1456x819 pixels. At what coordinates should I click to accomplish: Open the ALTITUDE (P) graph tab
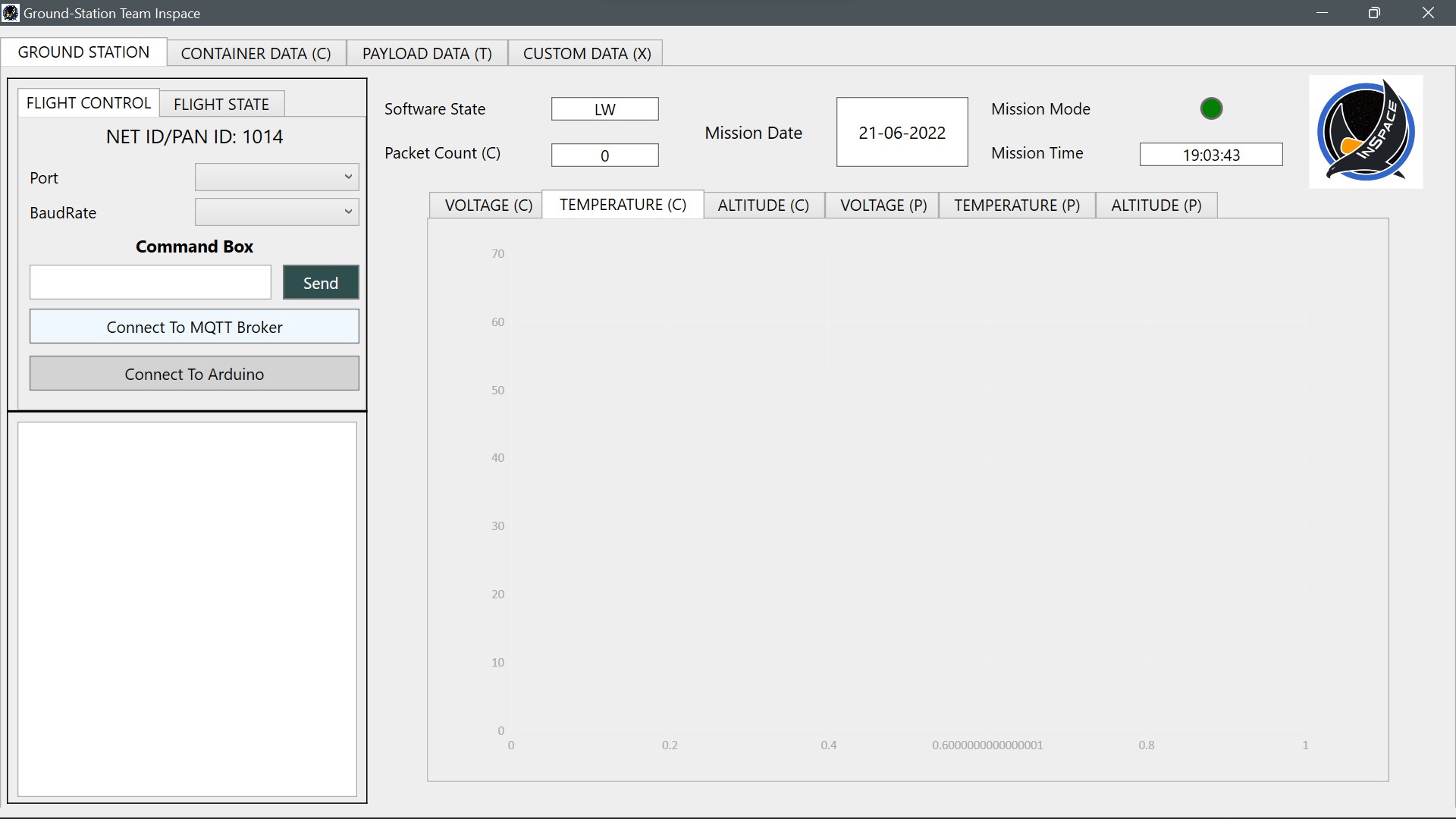1156,206
